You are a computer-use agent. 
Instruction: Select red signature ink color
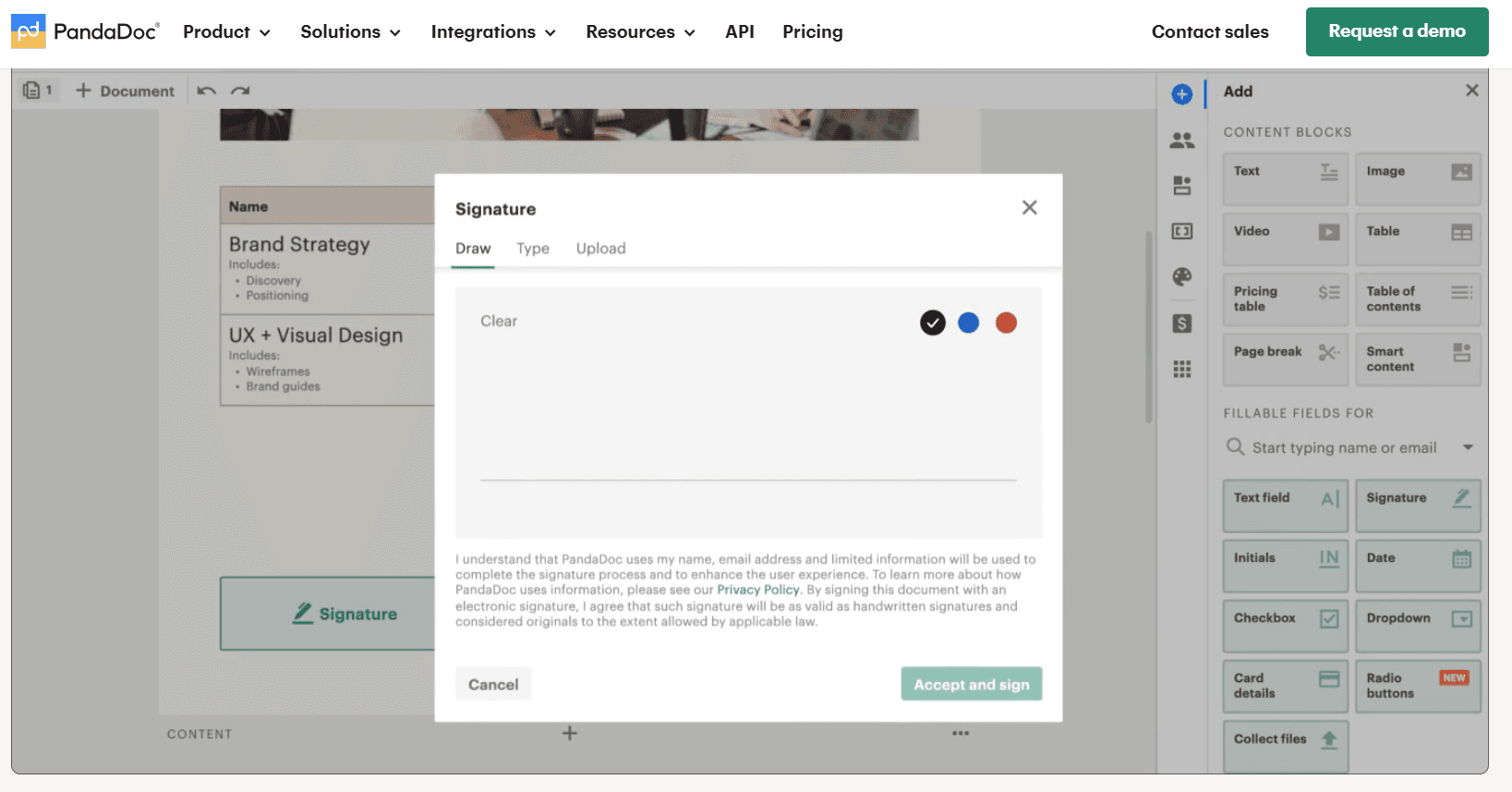click(1006, 323)
